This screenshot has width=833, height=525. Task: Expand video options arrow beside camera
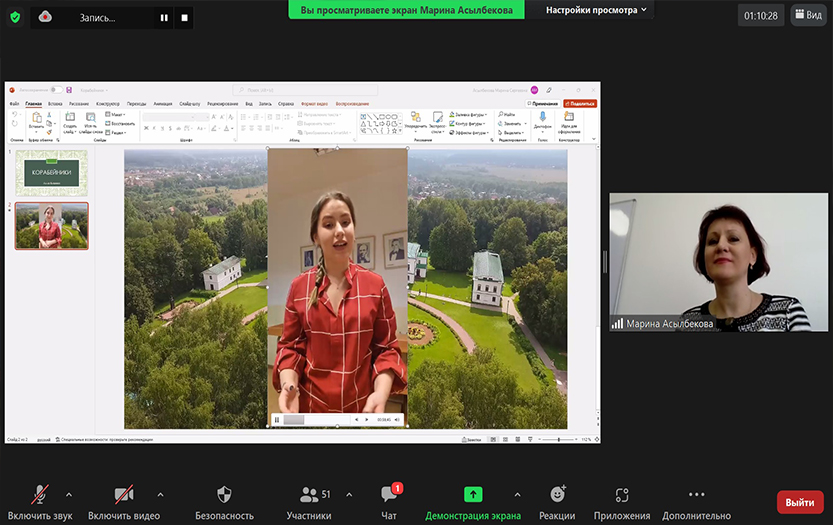(x=160, y=494)
